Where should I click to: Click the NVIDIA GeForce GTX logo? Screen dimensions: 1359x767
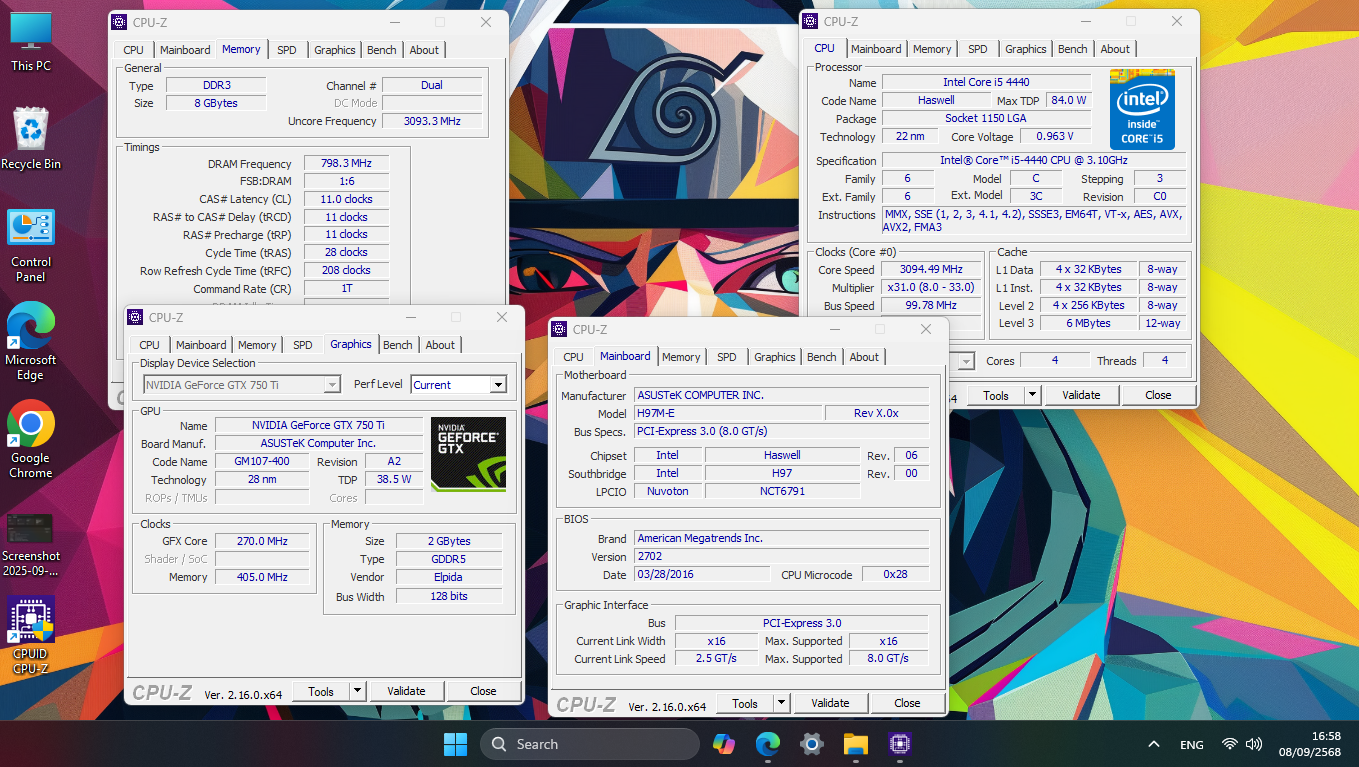point(468,454)
